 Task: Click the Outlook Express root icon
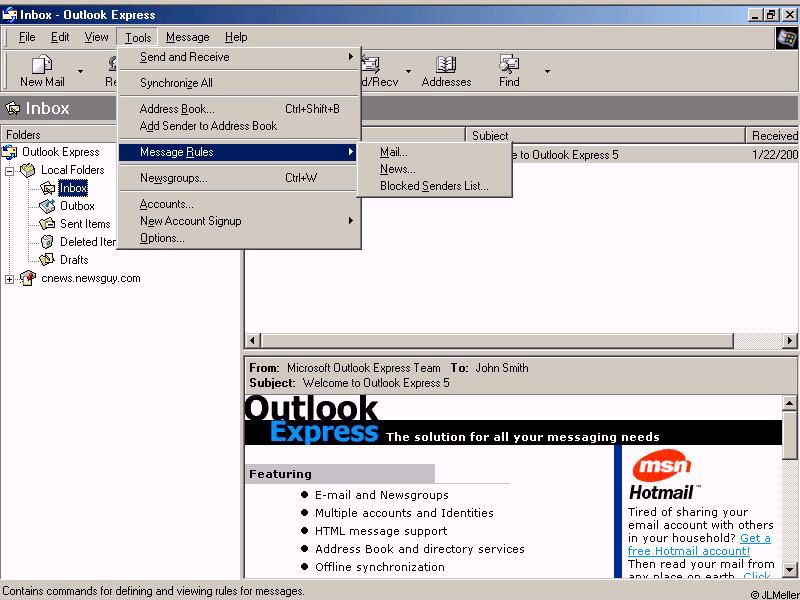(10, 152)
